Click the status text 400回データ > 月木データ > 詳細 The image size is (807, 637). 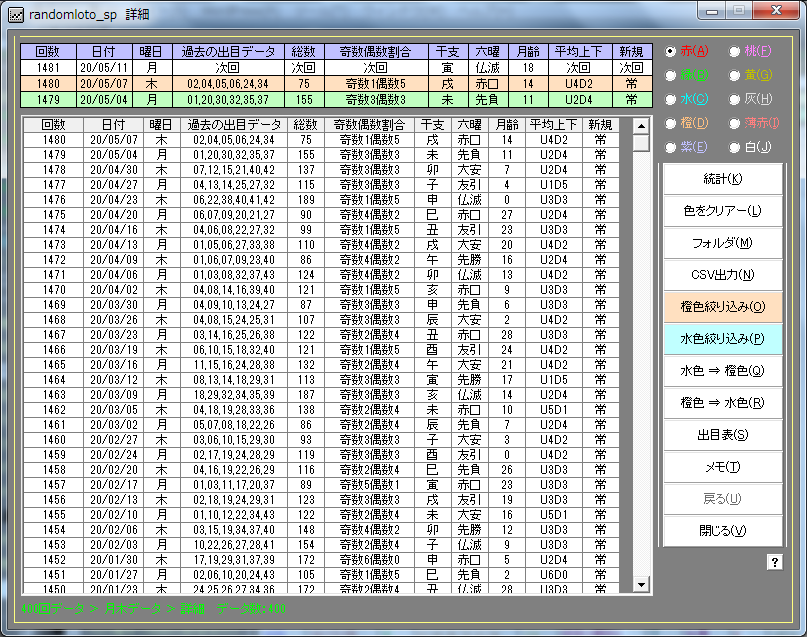pyautogui.click(x=112, y=609)
